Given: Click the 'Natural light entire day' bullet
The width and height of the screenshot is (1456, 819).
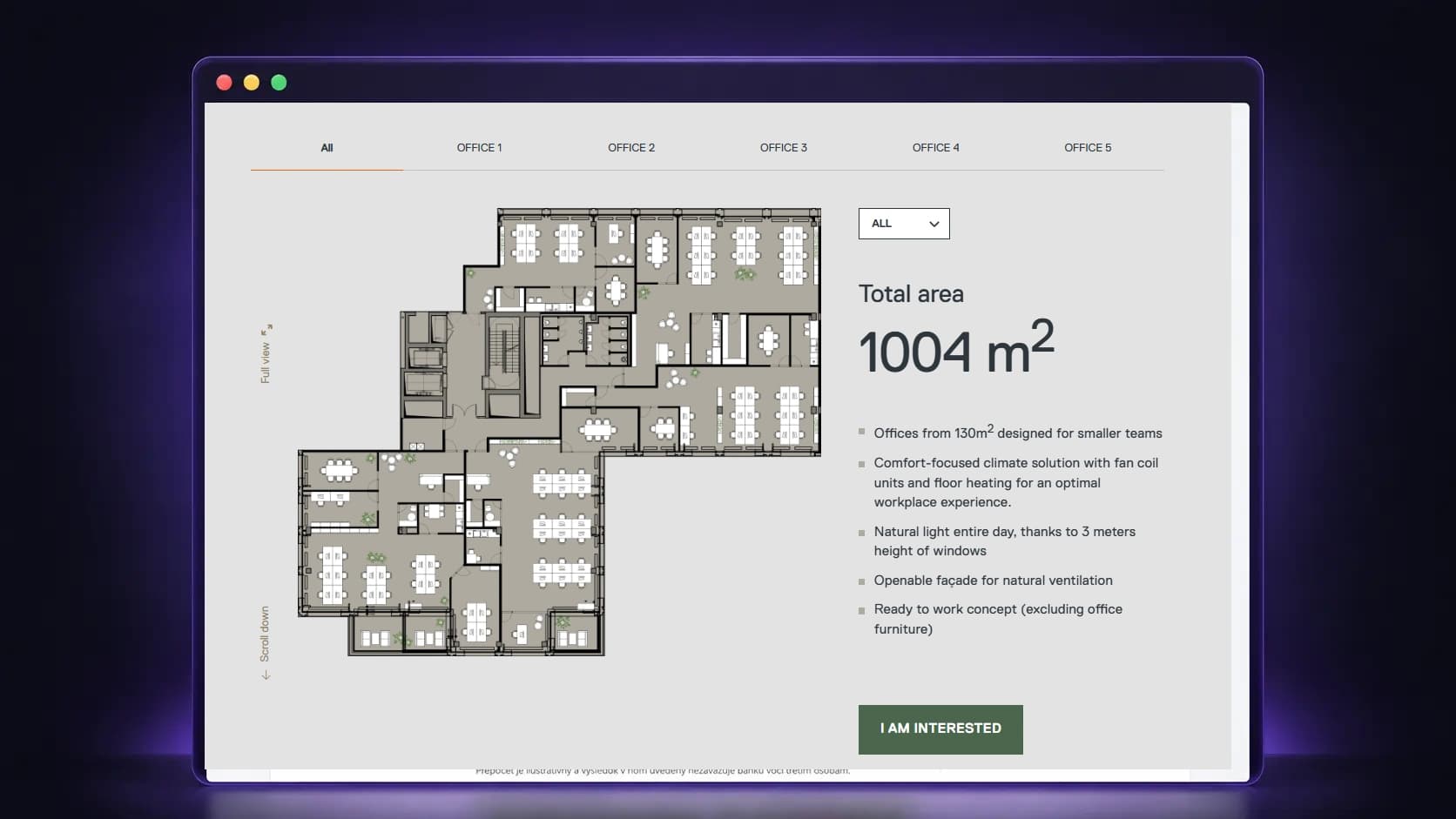Looking at the screenshot, I should click(x=1005, y=541).
